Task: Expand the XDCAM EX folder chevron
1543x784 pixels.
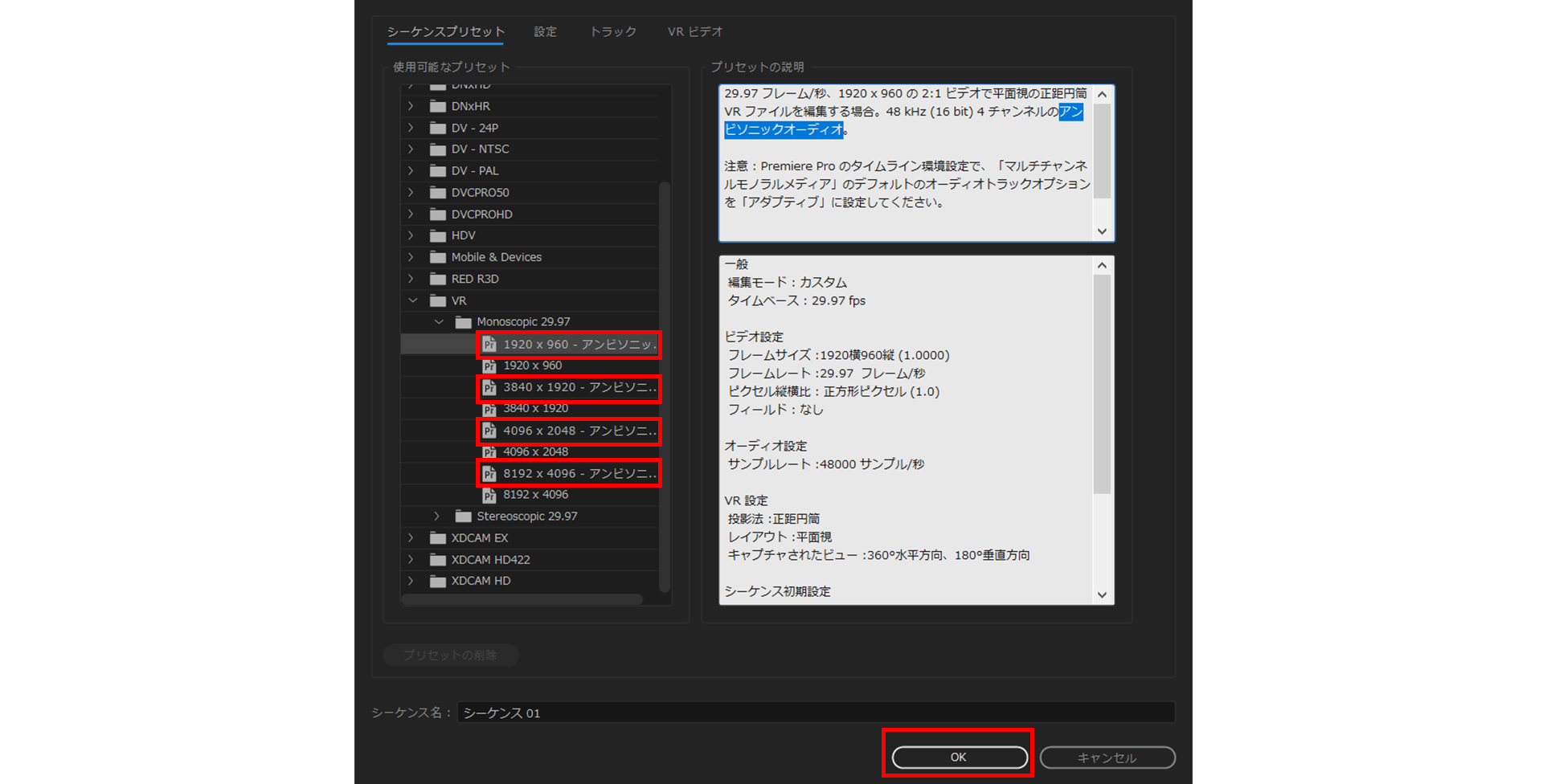Action: [411, 538]
